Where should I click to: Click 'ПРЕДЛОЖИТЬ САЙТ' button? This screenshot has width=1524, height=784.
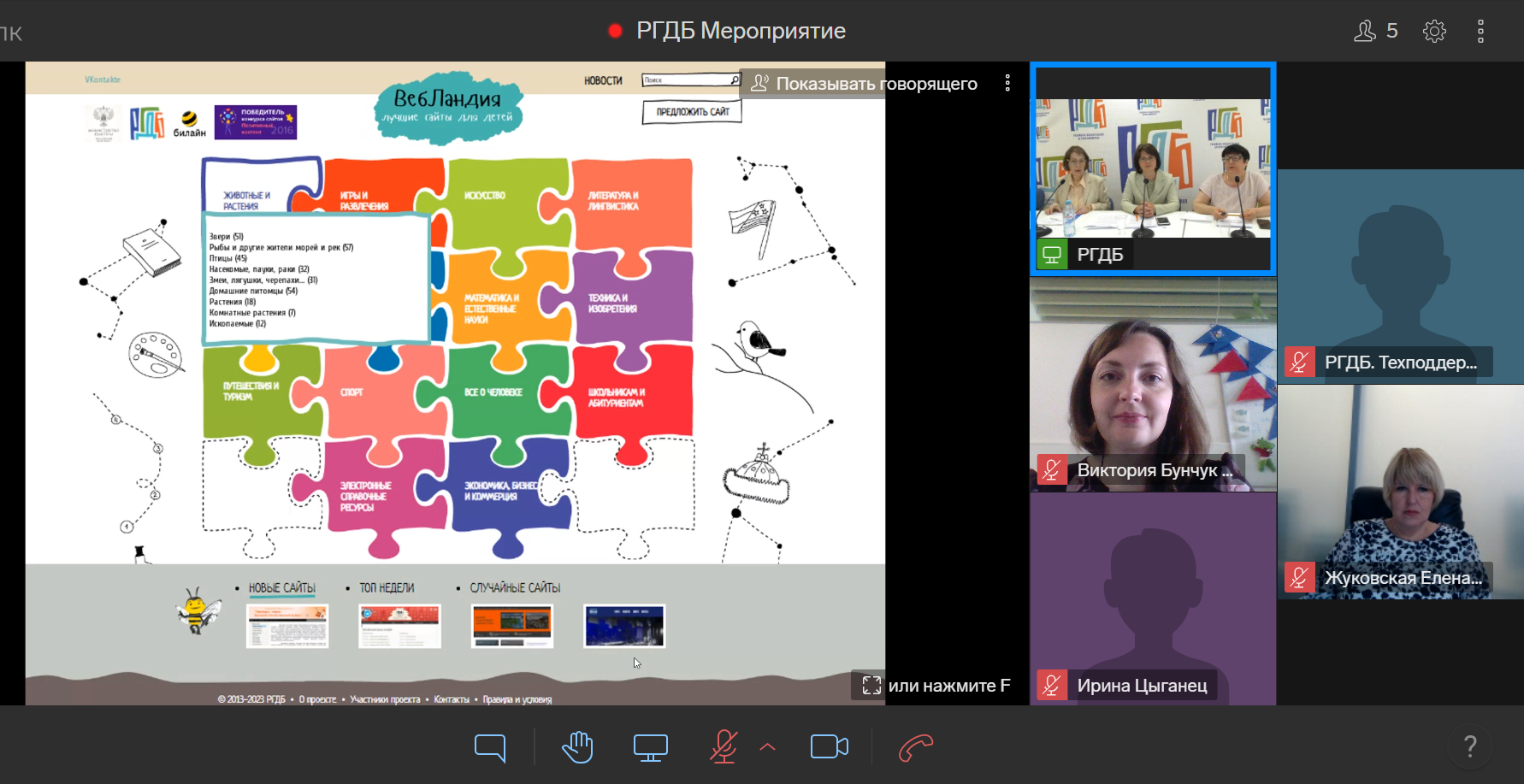[693, 112]
